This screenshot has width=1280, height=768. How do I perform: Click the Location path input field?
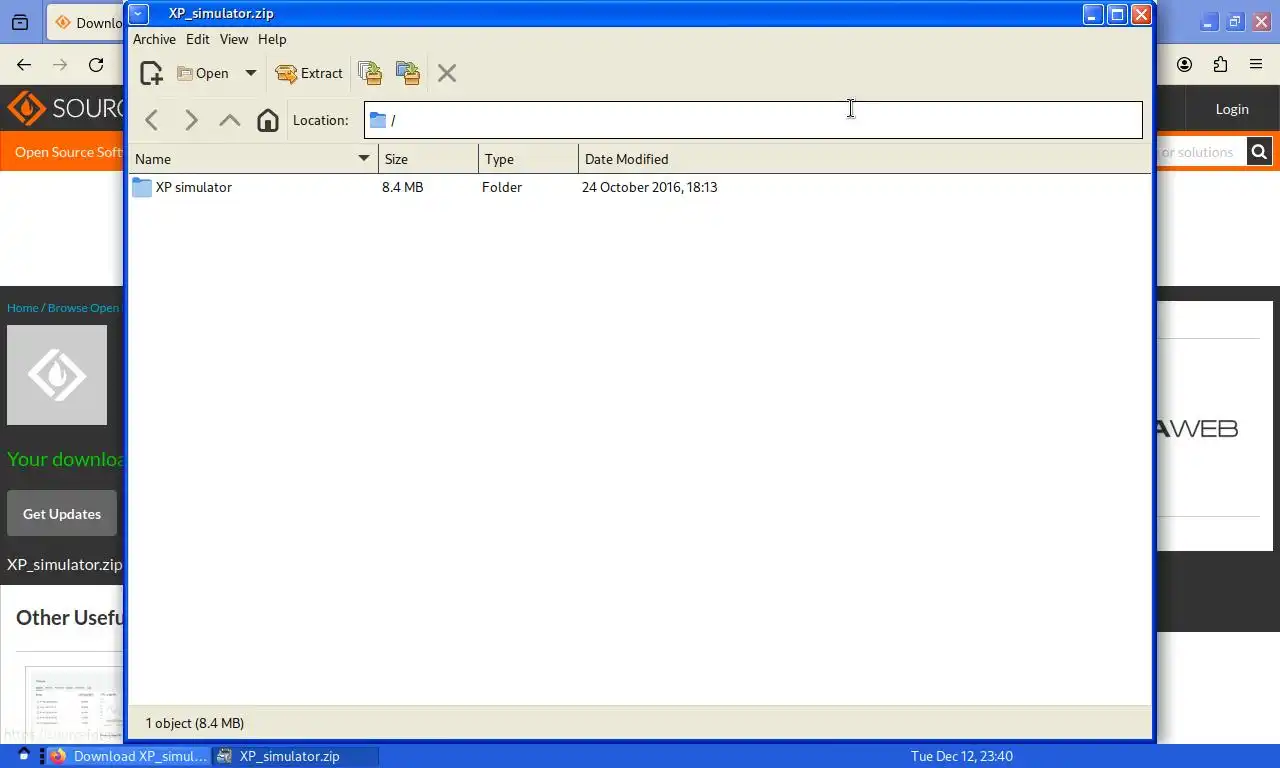[x=753, y=120]
